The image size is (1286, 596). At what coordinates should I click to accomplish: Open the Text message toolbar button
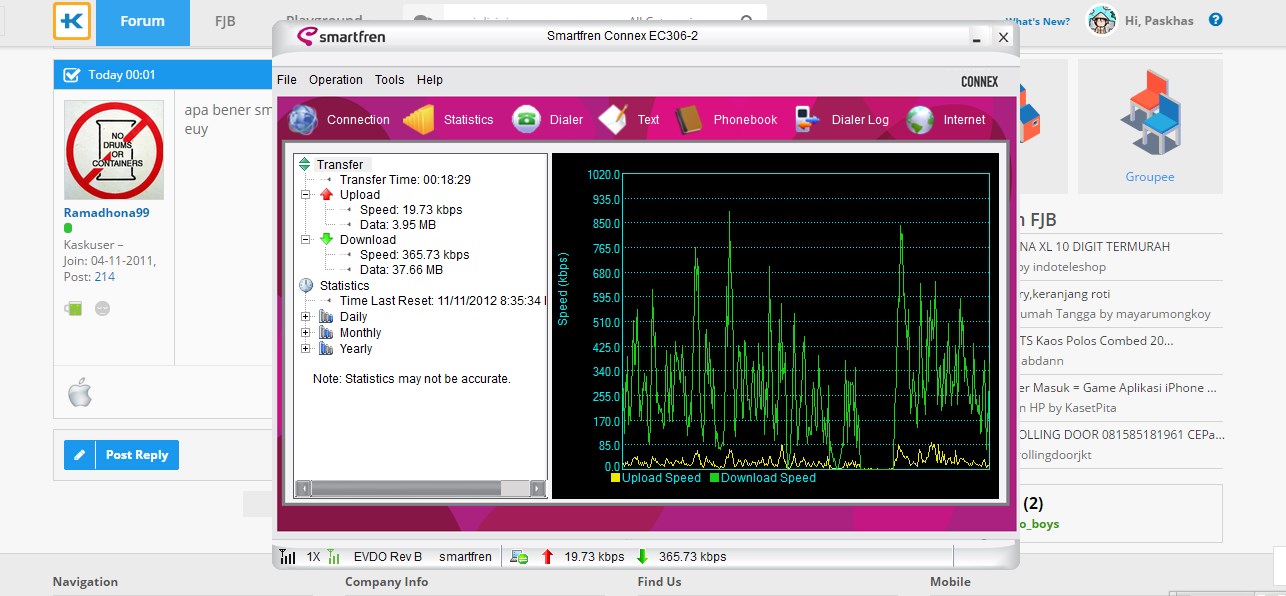(x=629, y=120)
